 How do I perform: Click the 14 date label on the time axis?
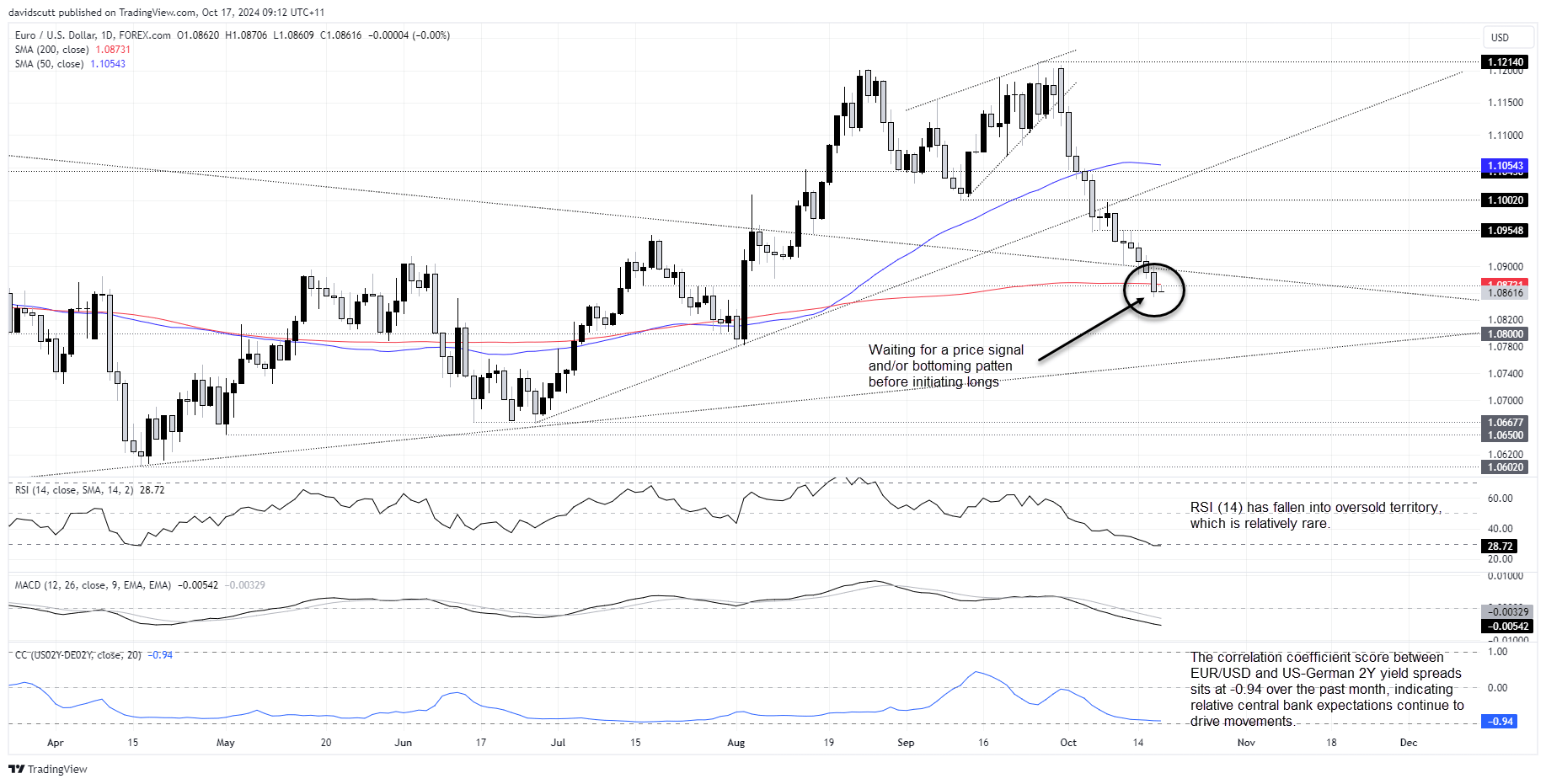pyautogui.click(x=1138, y=743)
